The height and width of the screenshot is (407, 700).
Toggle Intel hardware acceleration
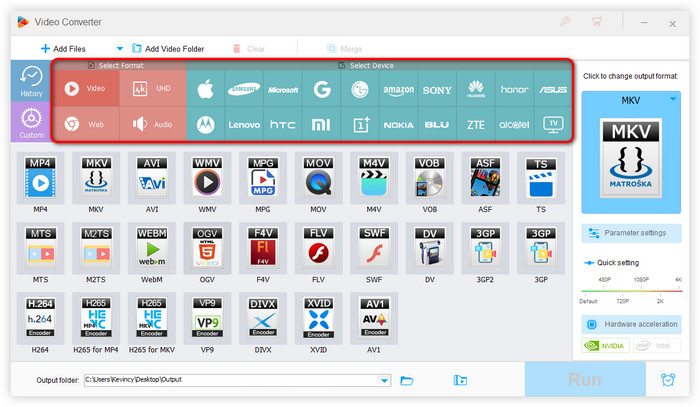pos(657,345)
